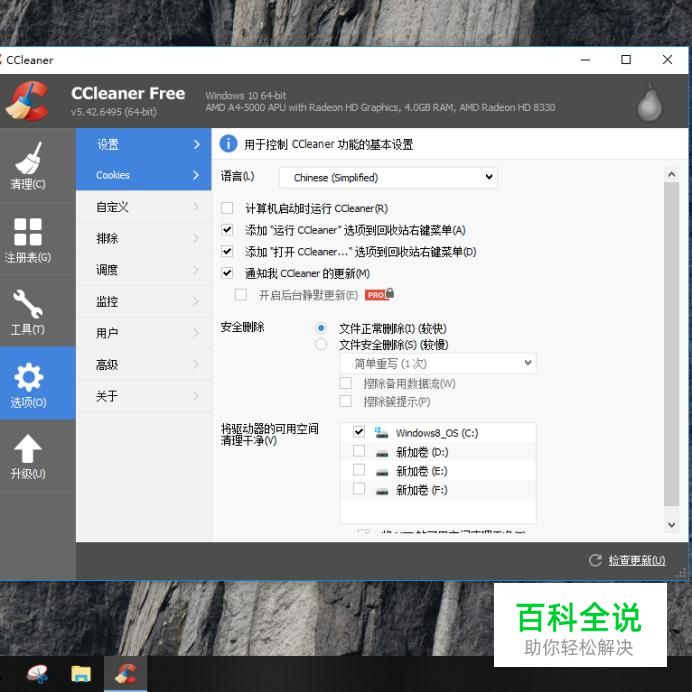The image size is (692, 692).
Task: Toggle 擦除备用数据流 checkbox
Action: pos(346,383)
